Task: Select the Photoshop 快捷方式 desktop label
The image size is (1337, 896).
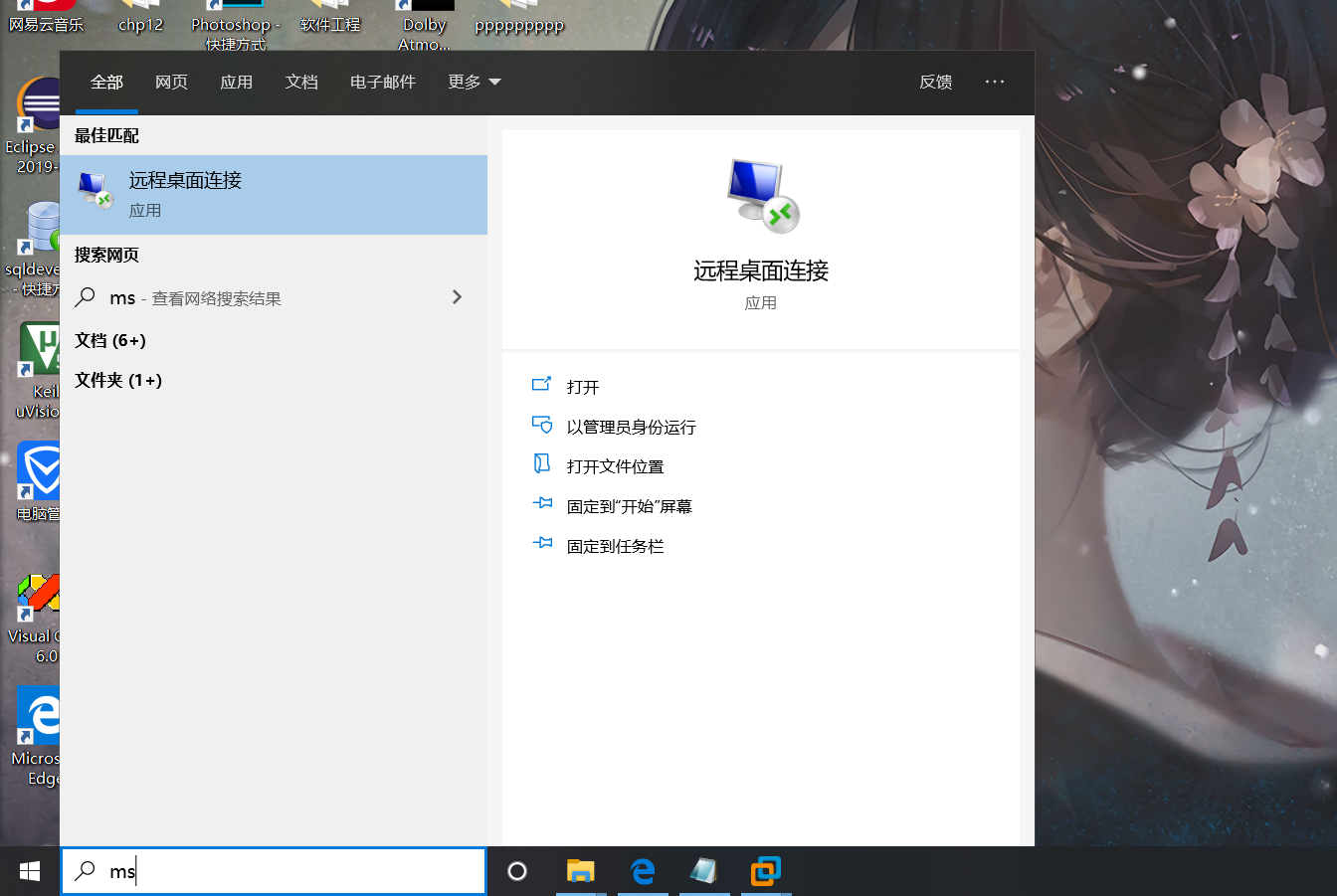Action: pos(236,34)
